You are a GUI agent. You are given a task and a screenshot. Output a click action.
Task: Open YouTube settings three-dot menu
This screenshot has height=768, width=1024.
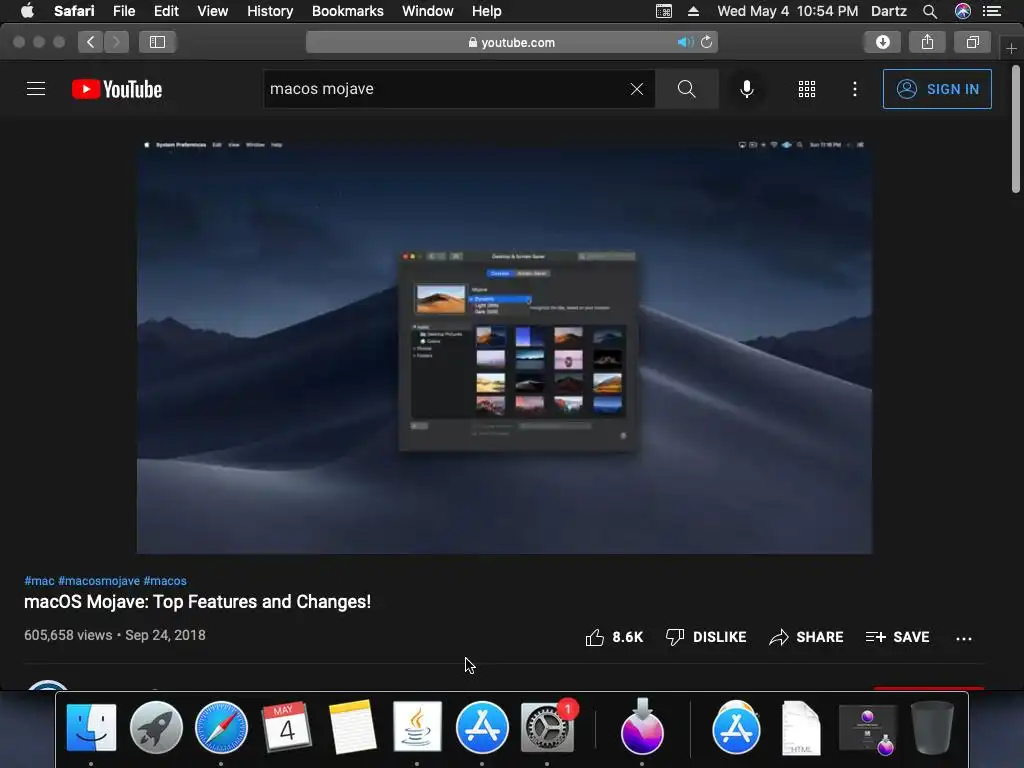(855, 89)
